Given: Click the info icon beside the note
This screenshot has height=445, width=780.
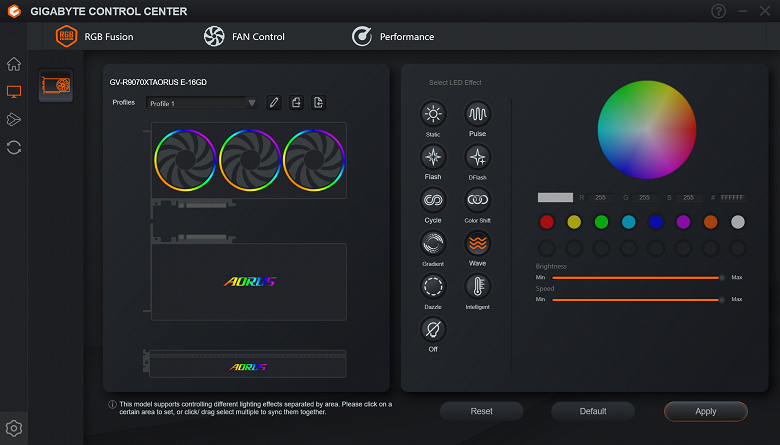Looking at the screenshot, I should point(112,405).
